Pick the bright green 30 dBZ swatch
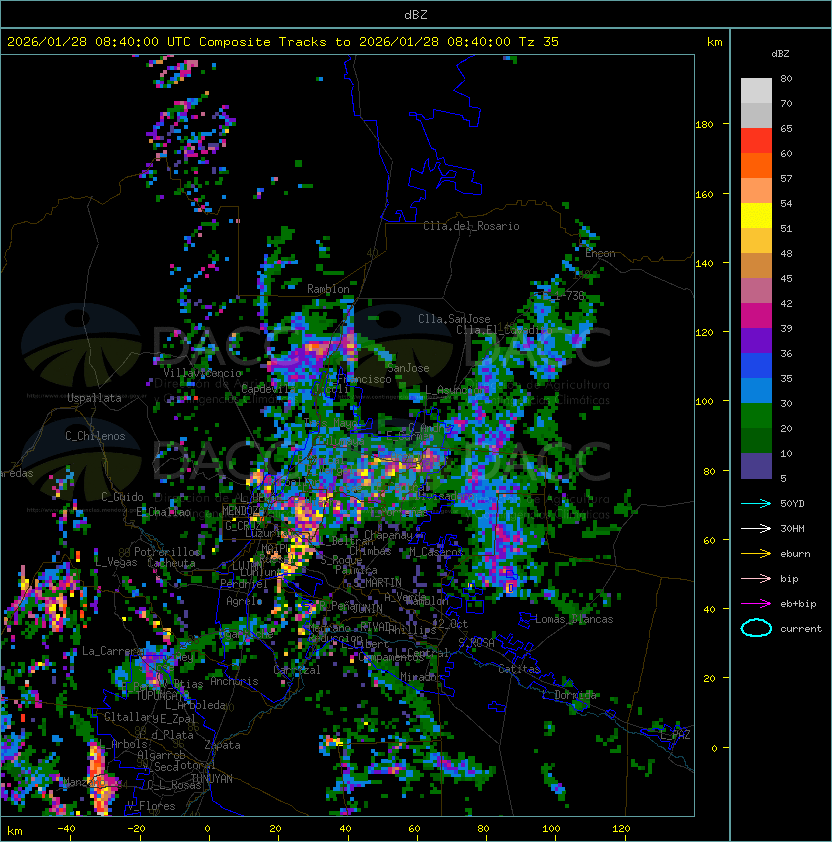 (x=756, y=416)
